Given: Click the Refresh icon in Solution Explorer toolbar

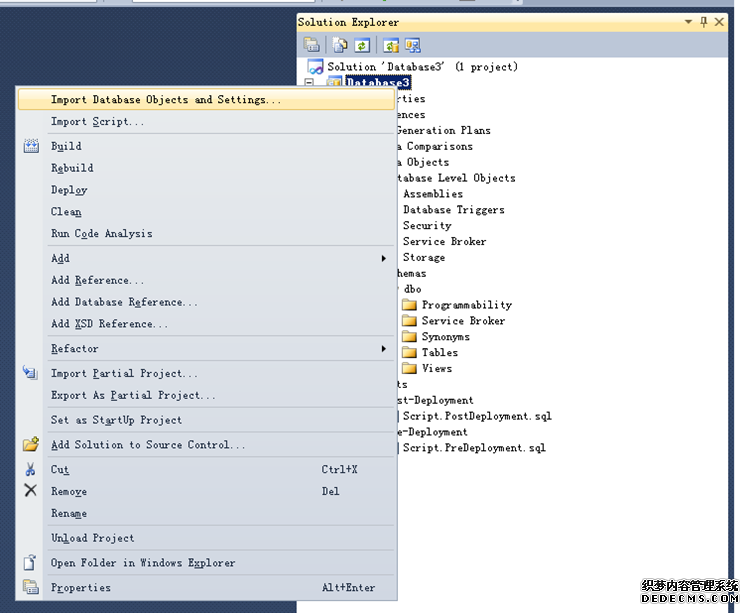Looking at the screenshot, I should pos(361,45).
